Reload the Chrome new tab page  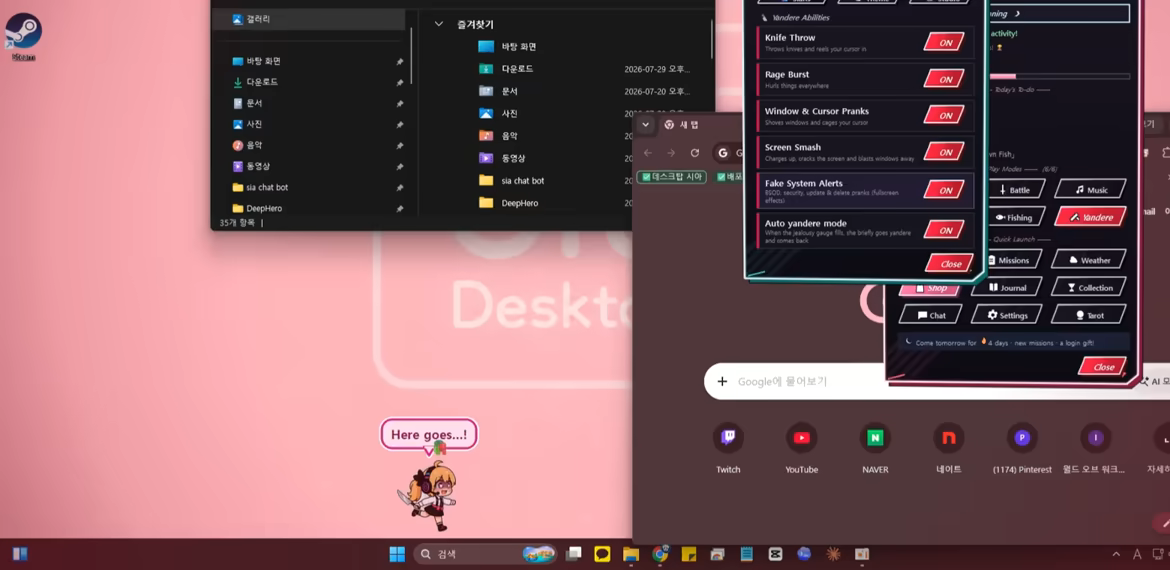(x=695, y=153)
